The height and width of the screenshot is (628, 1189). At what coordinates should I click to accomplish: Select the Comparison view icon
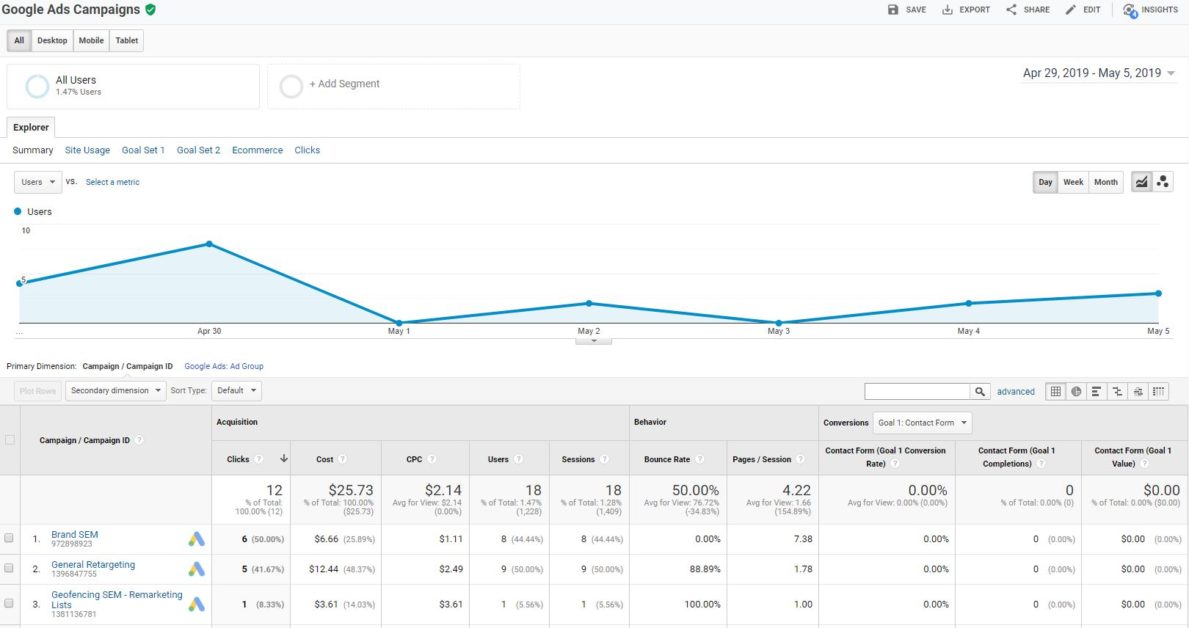pyautogui.click(x=1117, y=391)
